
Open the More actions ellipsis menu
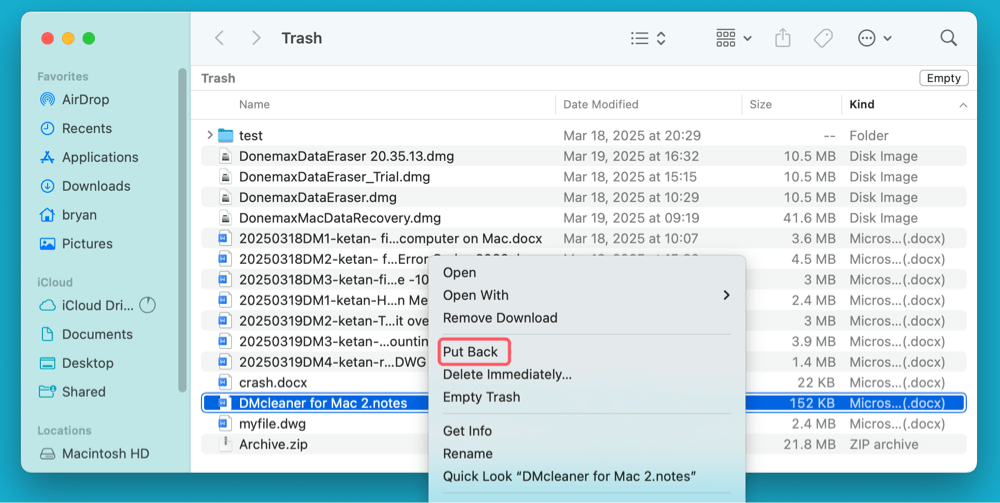pos(874,38)
